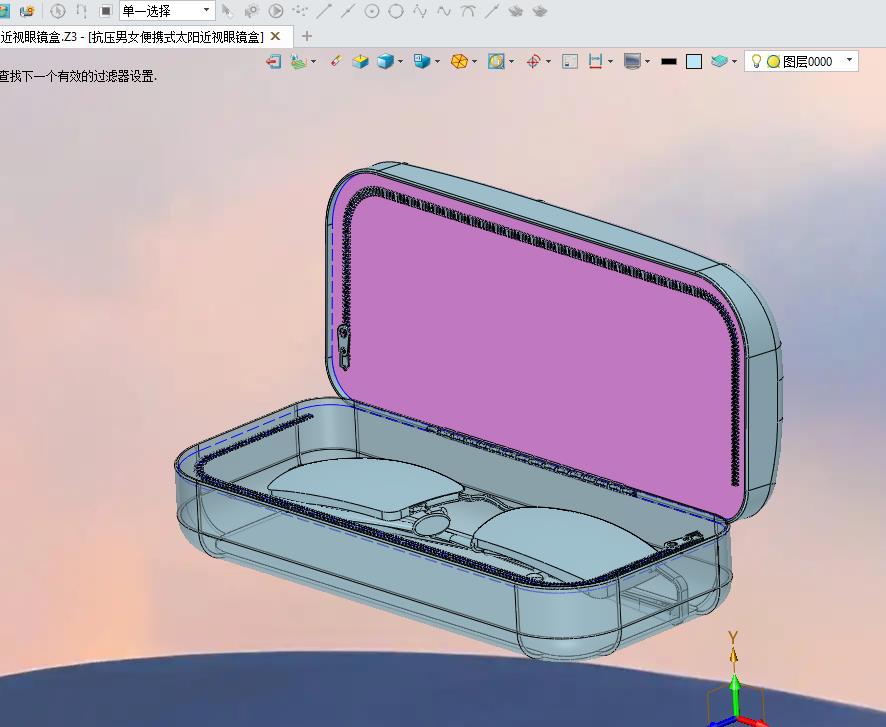Select the circle center snap icon
The image size is (886, 727).
click(x=372, y=11)
